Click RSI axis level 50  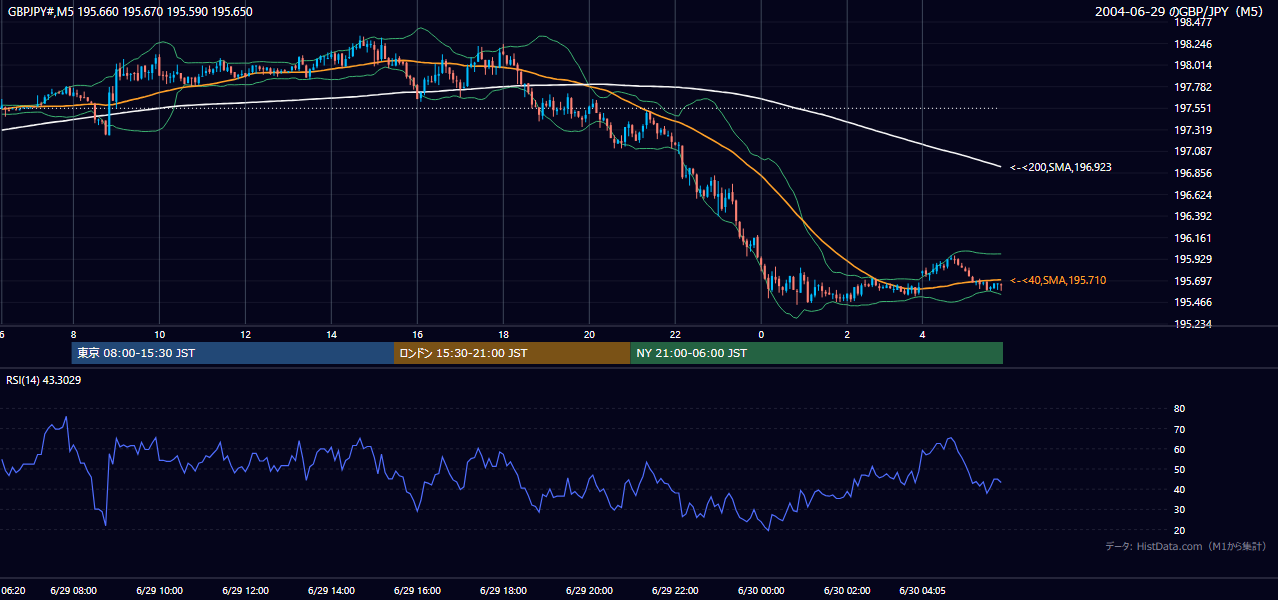pyautogui.click(x=1179, y=469)
